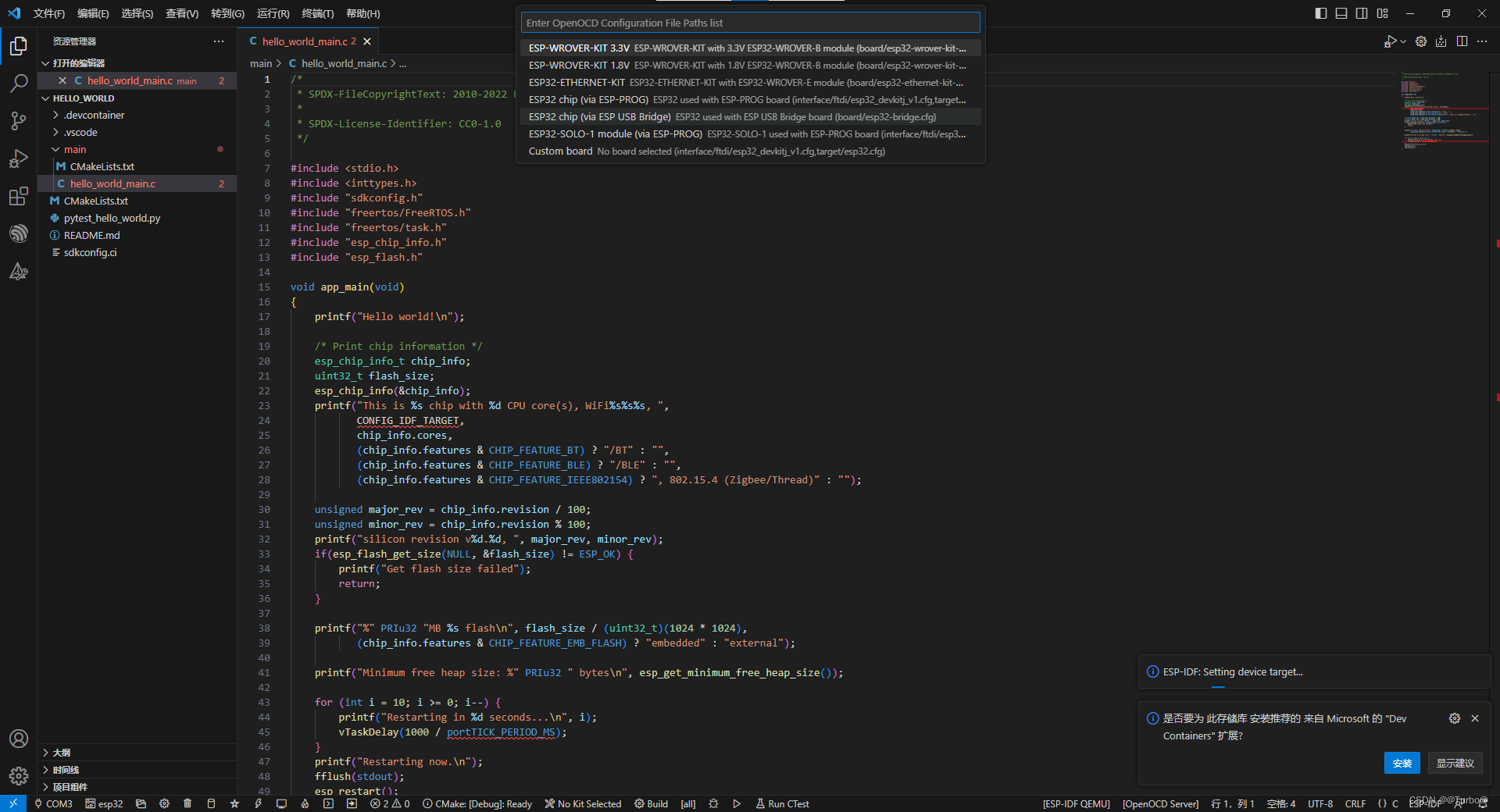Open the Accounts icon in activity bar
Image resolution: width=1500 pixels, height=812 pixels.
pyautogui.click(x=19, y=739)
